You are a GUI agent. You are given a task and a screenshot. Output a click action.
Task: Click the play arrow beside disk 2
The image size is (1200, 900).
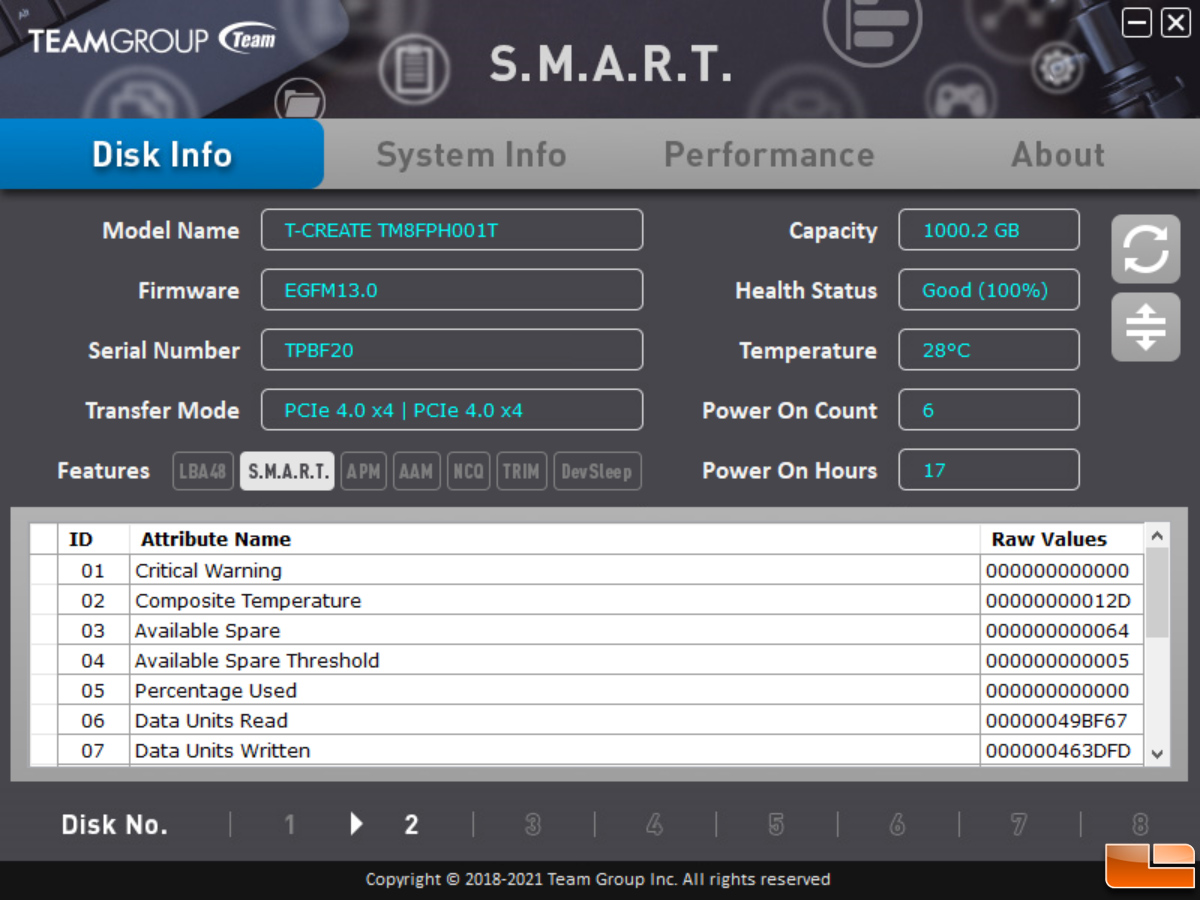pos(356,824)
